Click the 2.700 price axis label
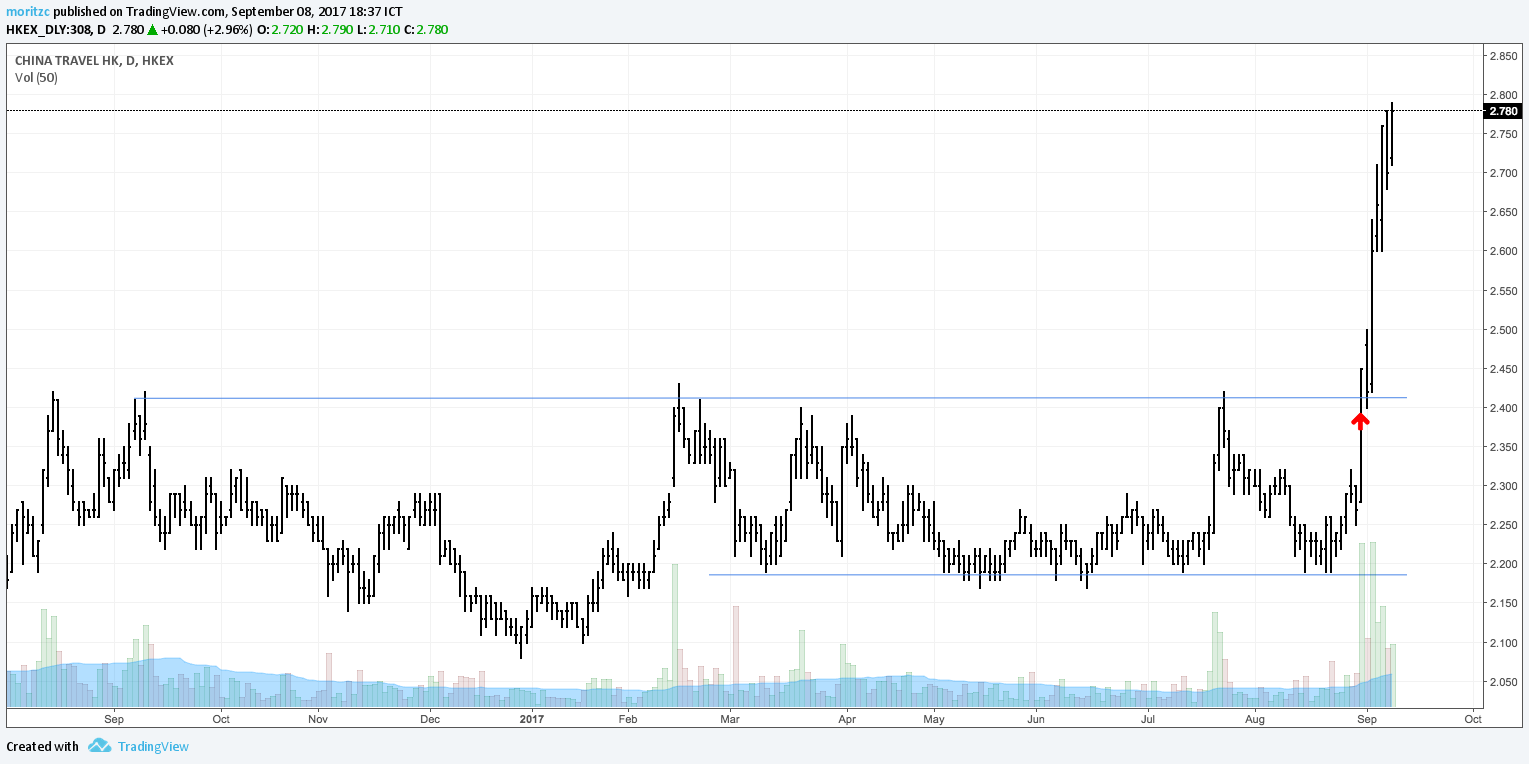Viewport: 1529px width, 764px height. pyautogui.click(x=1504, y=173)
